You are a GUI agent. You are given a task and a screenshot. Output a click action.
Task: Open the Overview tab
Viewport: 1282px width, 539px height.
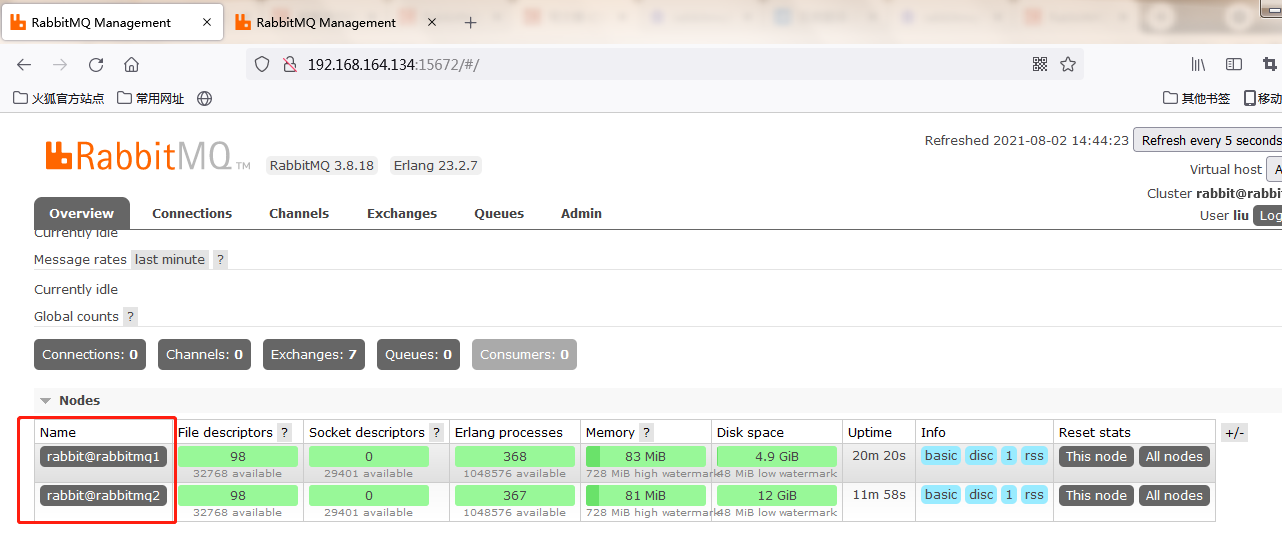pos(82,213)
